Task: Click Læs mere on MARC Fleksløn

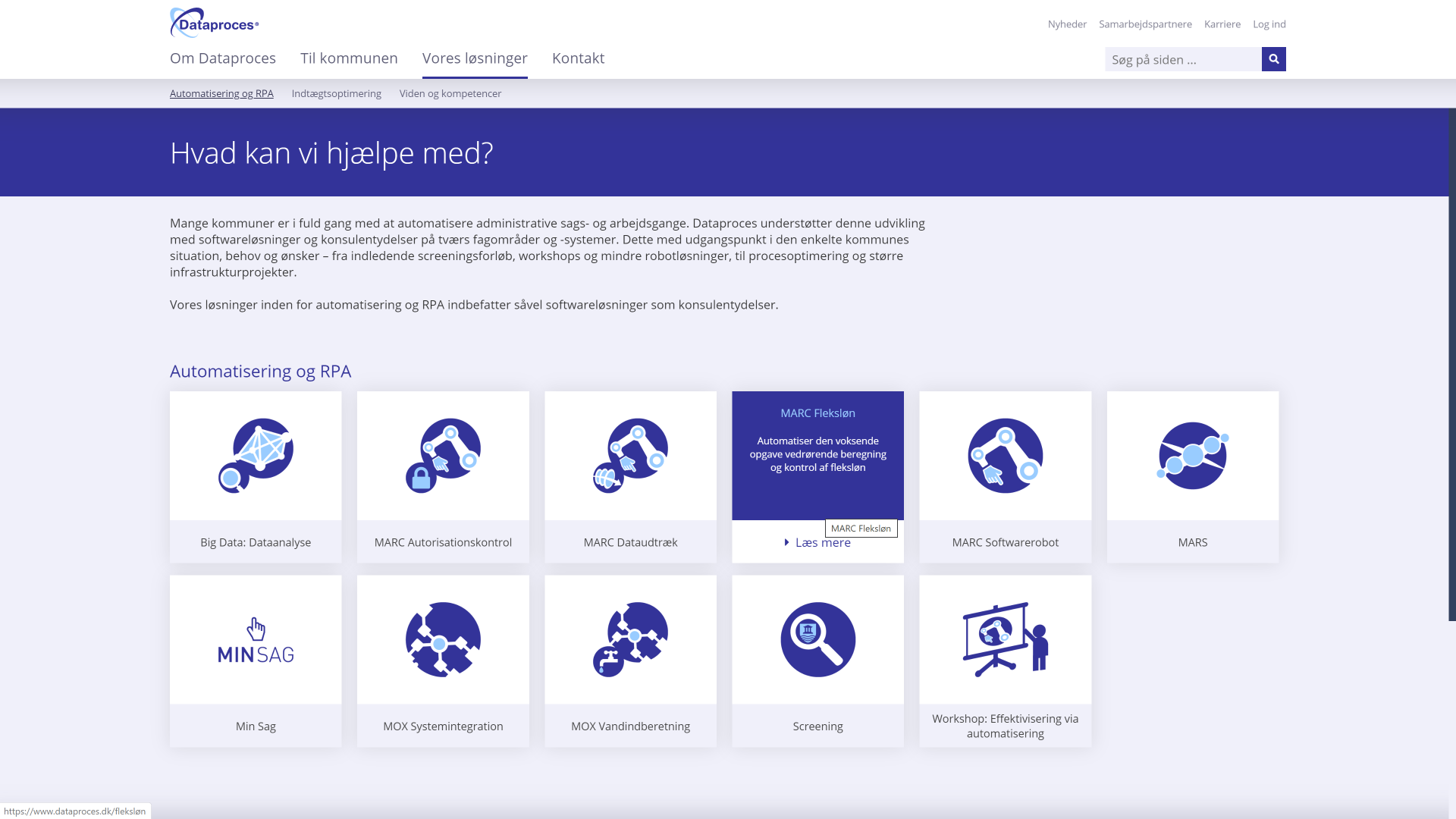Action: coord(817,542)
